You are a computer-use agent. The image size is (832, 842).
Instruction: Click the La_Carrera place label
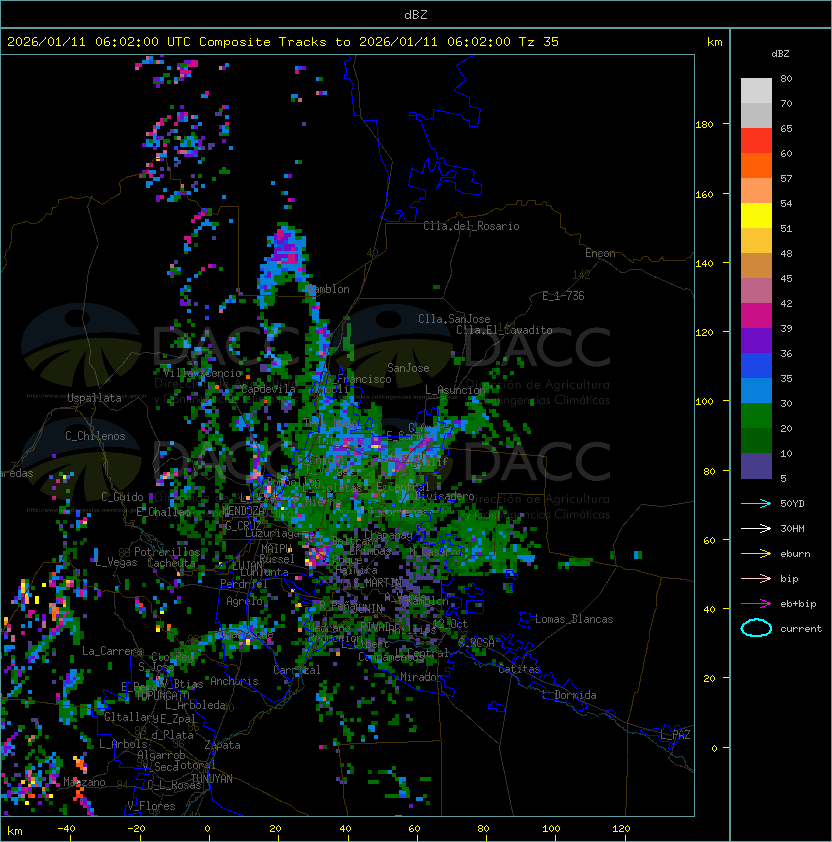click(x=113, y=651)
